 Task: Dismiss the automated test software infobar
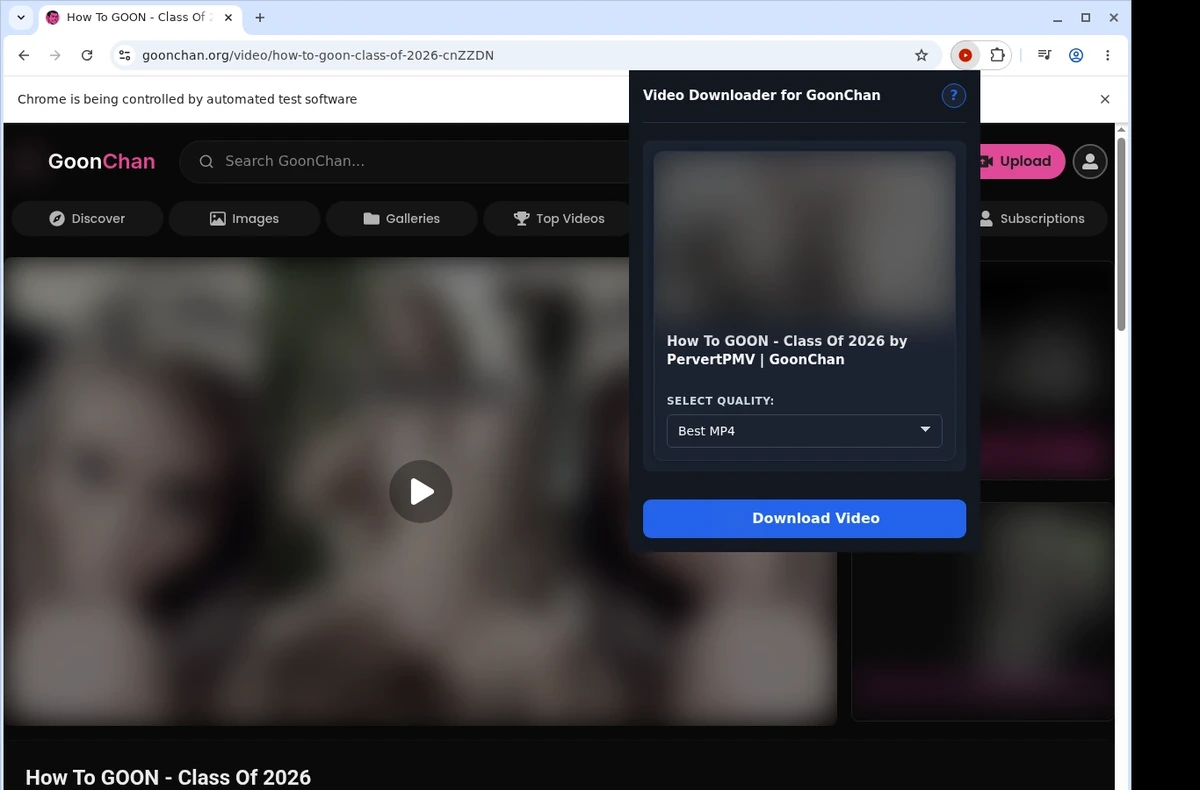[x=1105, y=99]
